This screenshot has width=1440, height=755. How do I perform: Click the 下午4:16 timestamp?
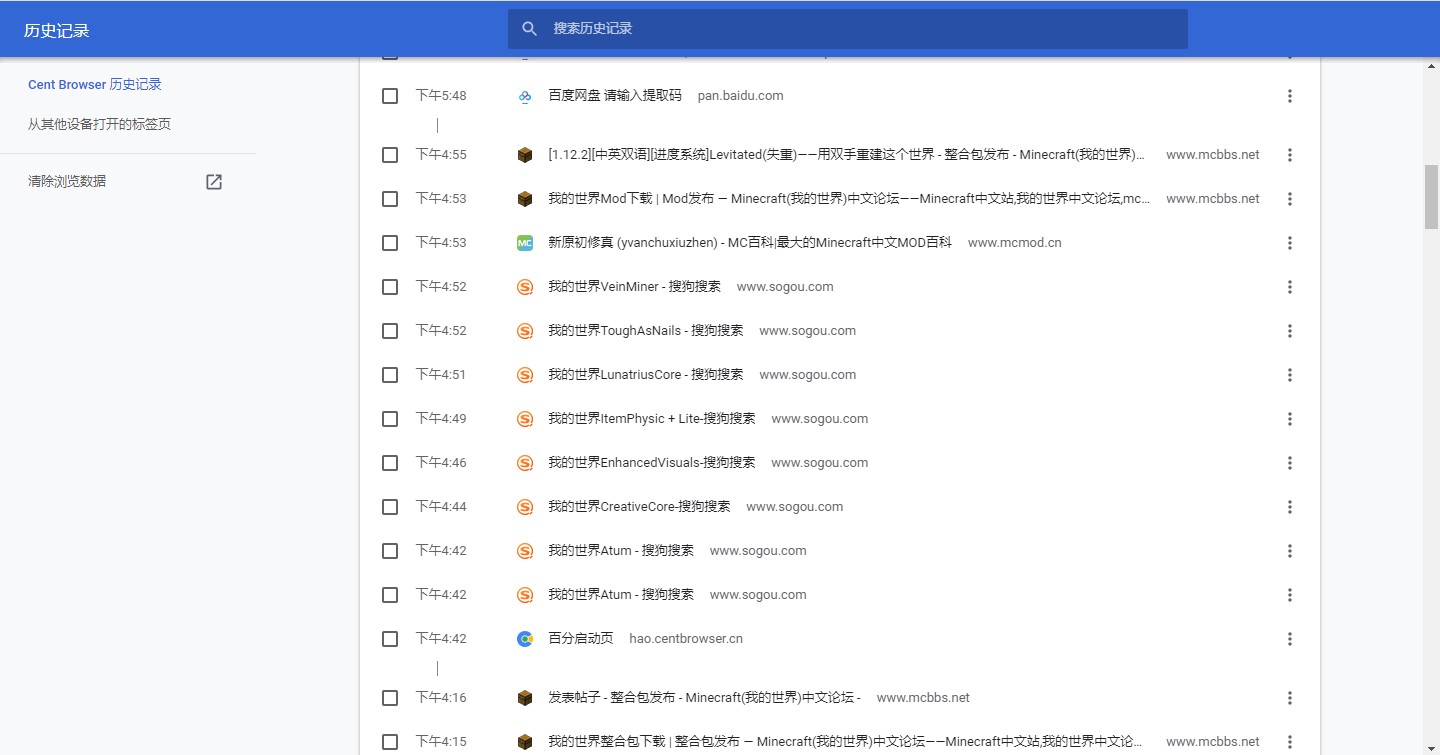click(x=441, y=698)
